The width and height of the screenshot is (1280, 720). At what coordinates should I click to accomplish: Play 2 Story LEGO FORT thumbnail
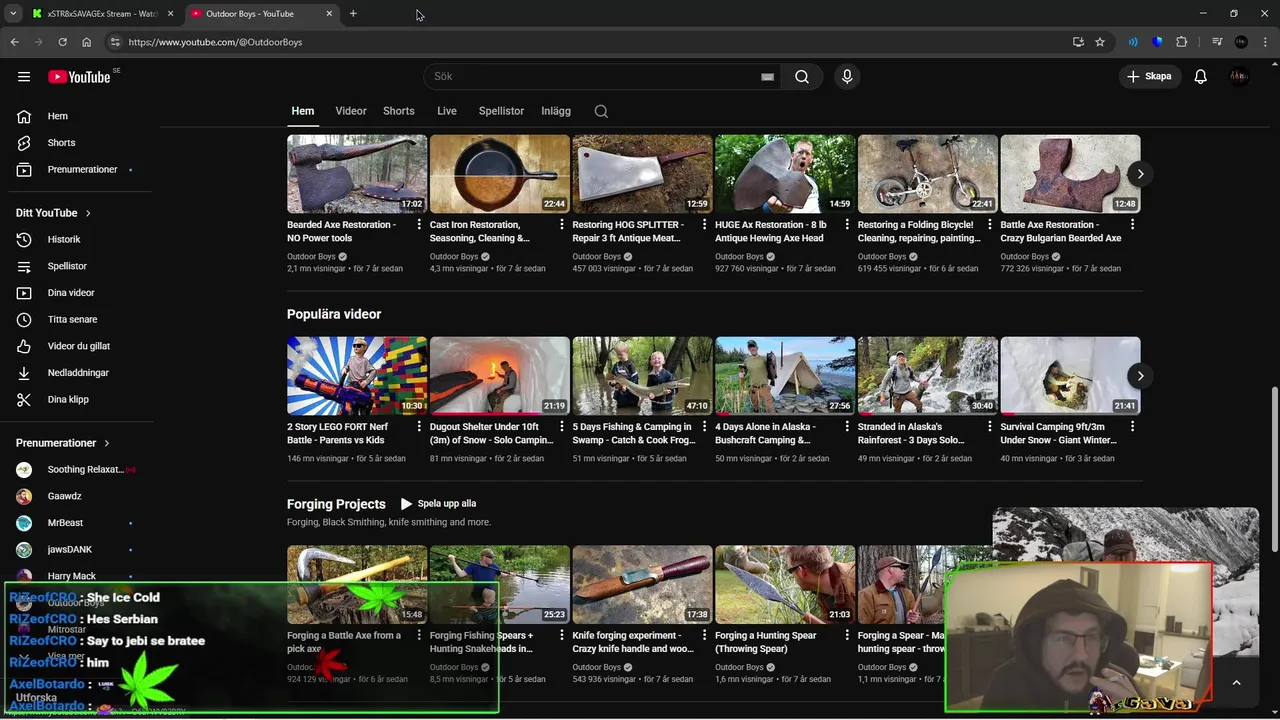(357, 376)
